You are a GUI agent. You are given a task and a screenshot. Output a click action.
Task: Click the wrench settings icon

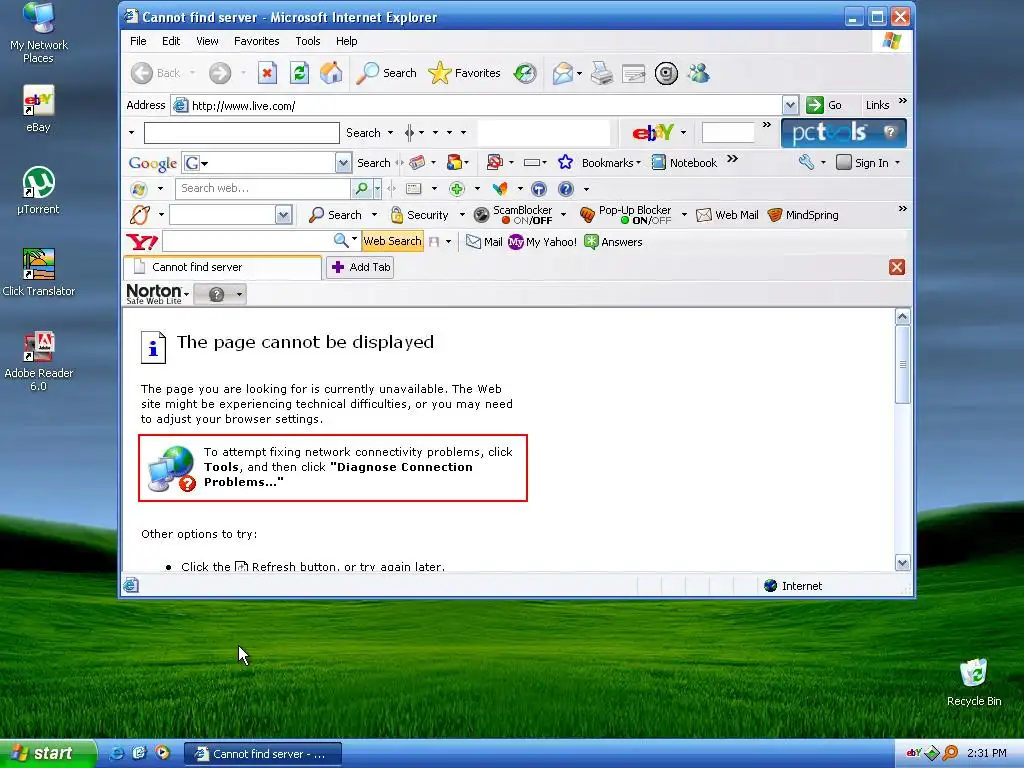[x=807, y=163]
